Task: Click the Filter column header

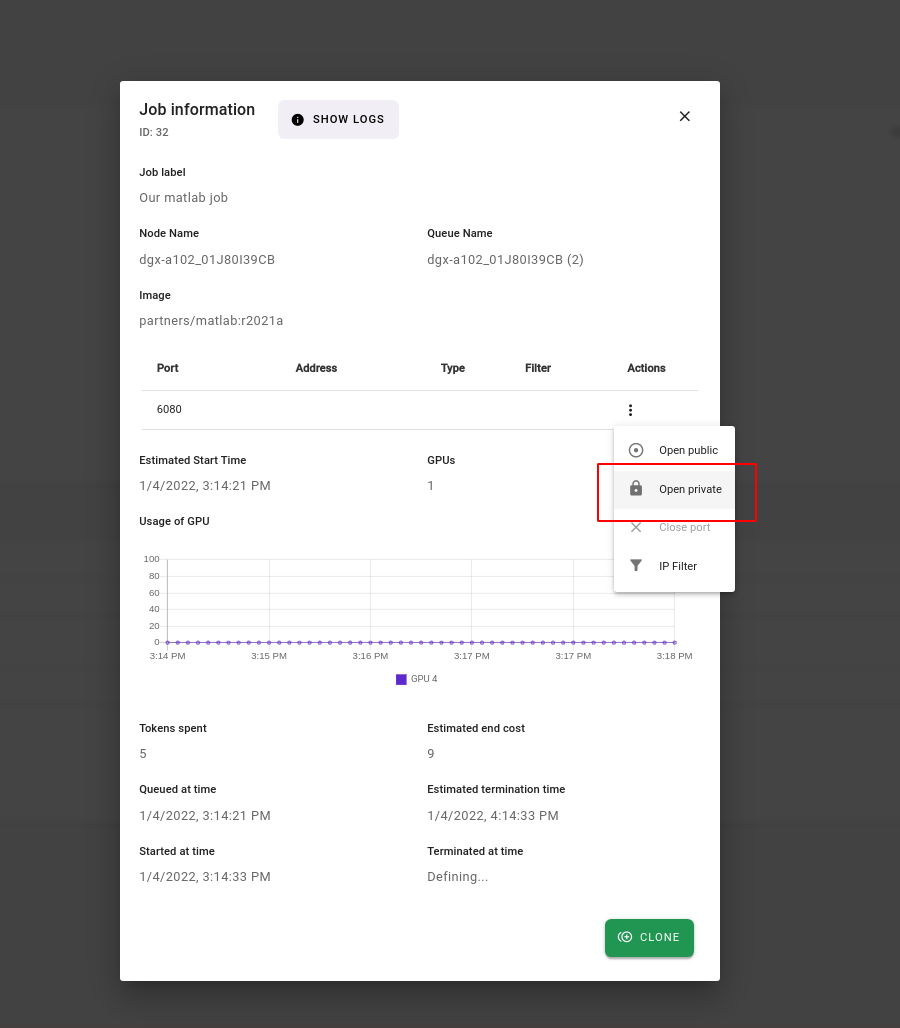Action: pos(538,368)
